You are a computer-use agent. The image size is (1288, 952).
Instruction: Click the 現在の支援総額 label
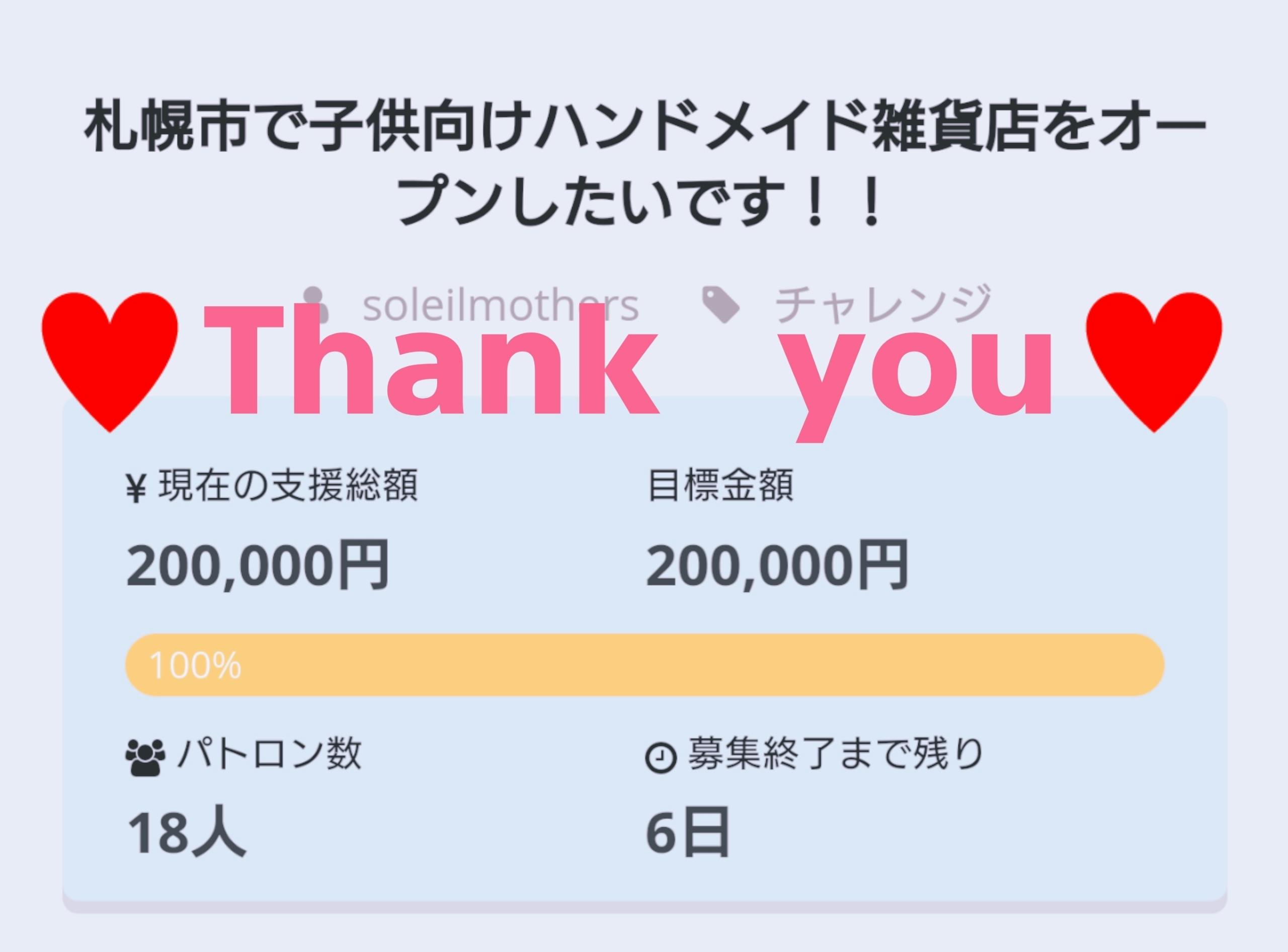pos(287,486)
